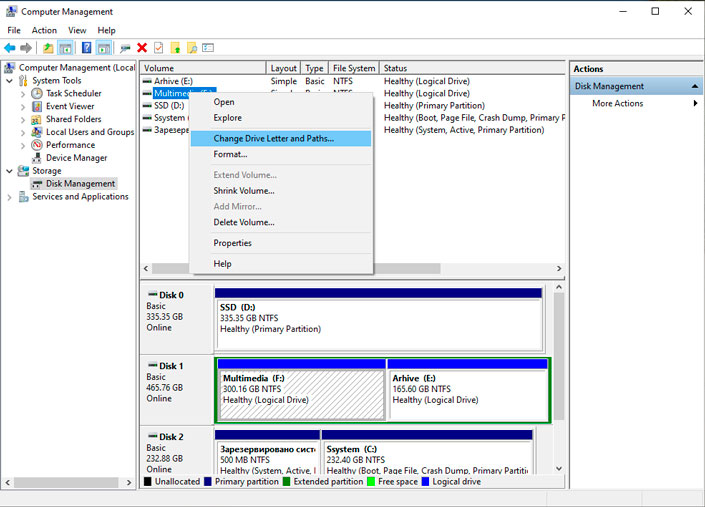
Task: Choose Format in the context menu
Action: coord(281,154)
